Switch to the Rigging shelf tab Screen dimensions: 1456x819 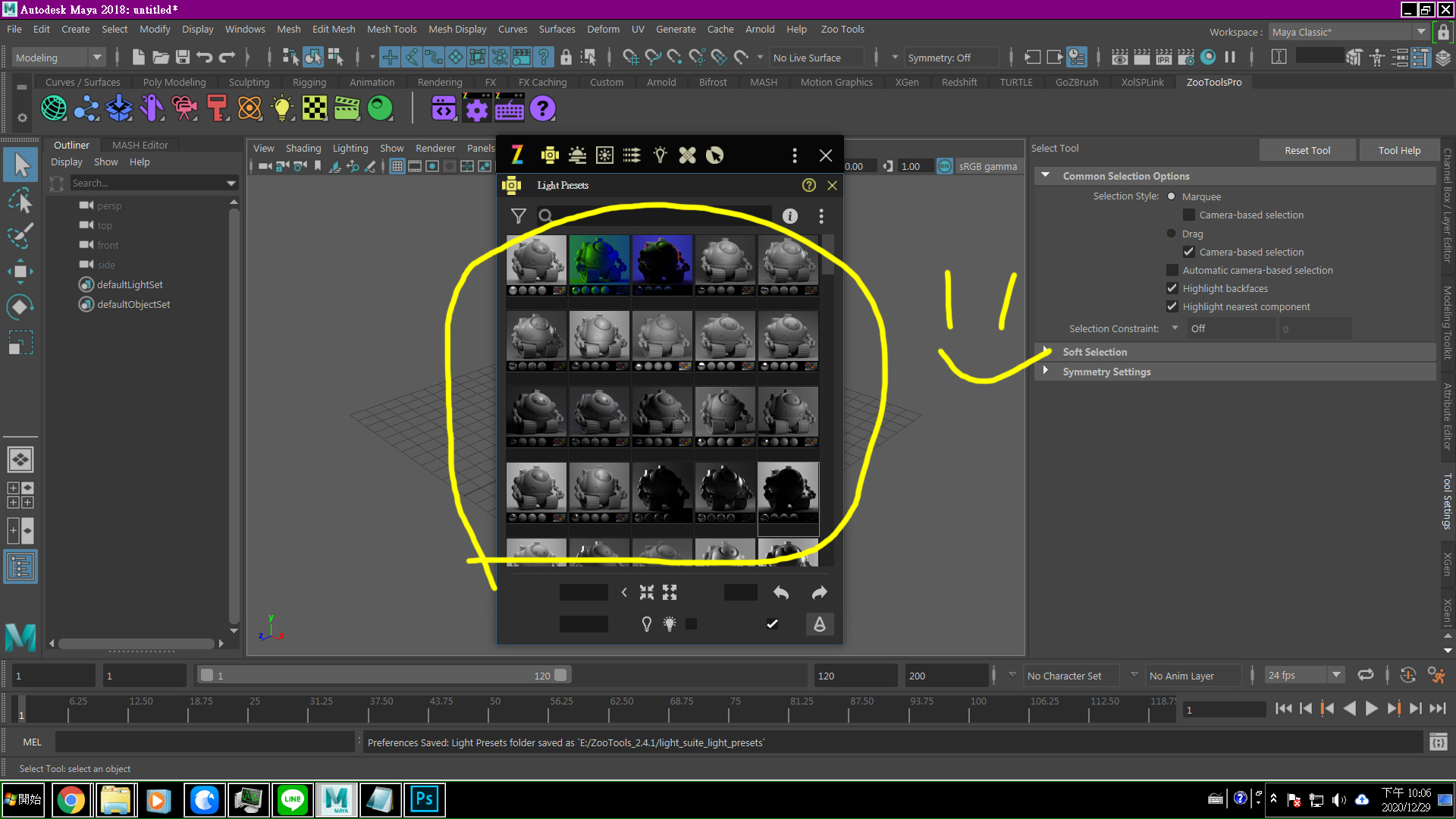(x=309, y=82)
